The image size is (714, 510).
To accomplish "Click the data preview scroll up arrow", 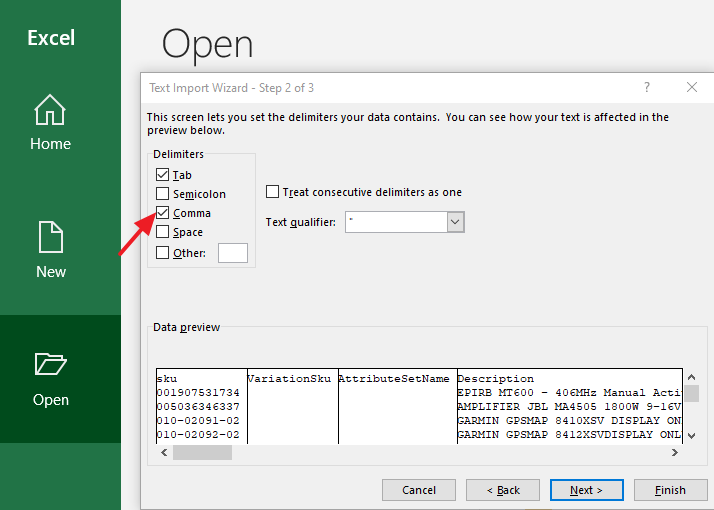I will [x=691, y=377].
